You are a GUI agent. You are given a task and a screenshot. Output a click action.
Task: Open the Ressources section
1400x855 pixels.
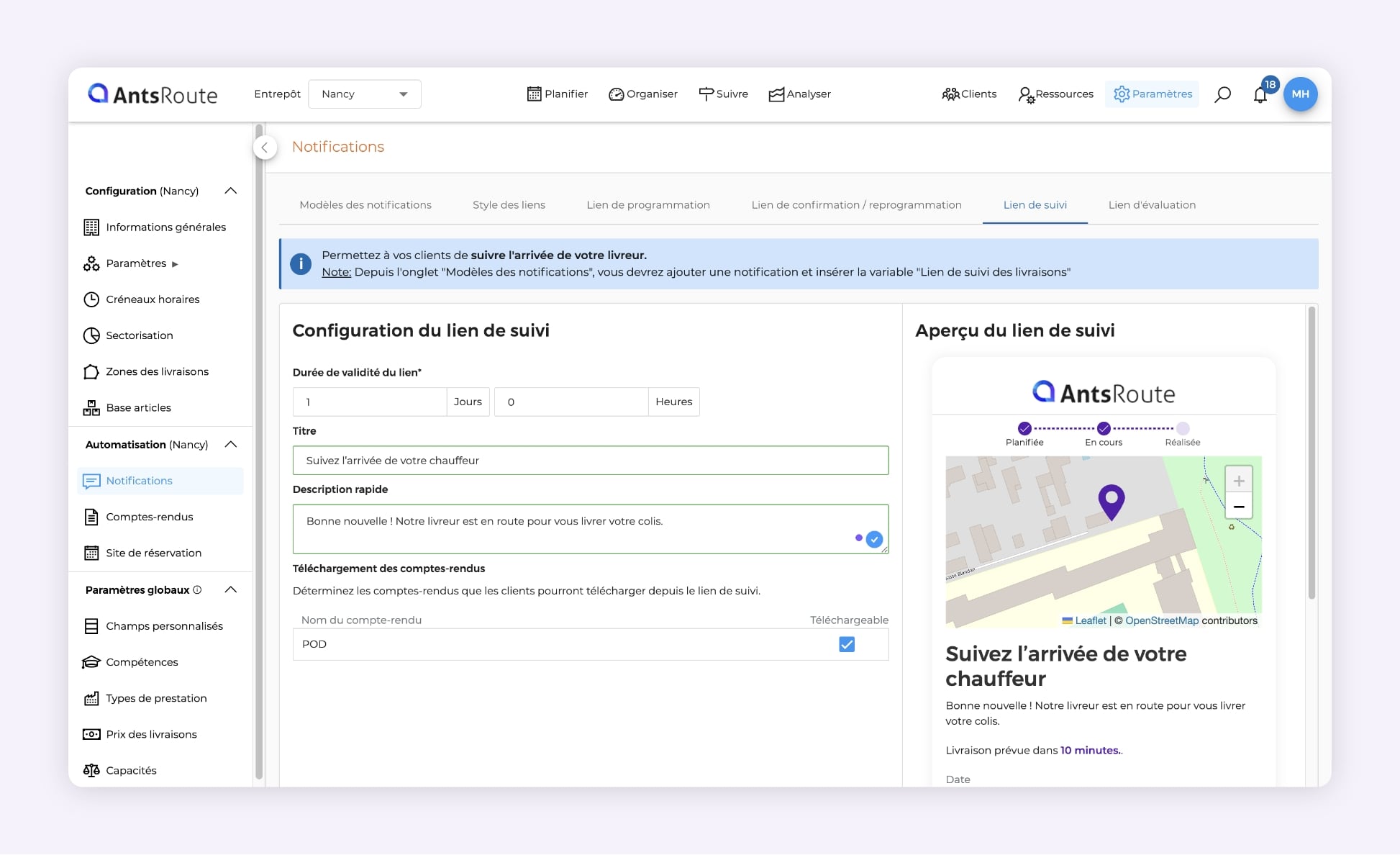1055,94
